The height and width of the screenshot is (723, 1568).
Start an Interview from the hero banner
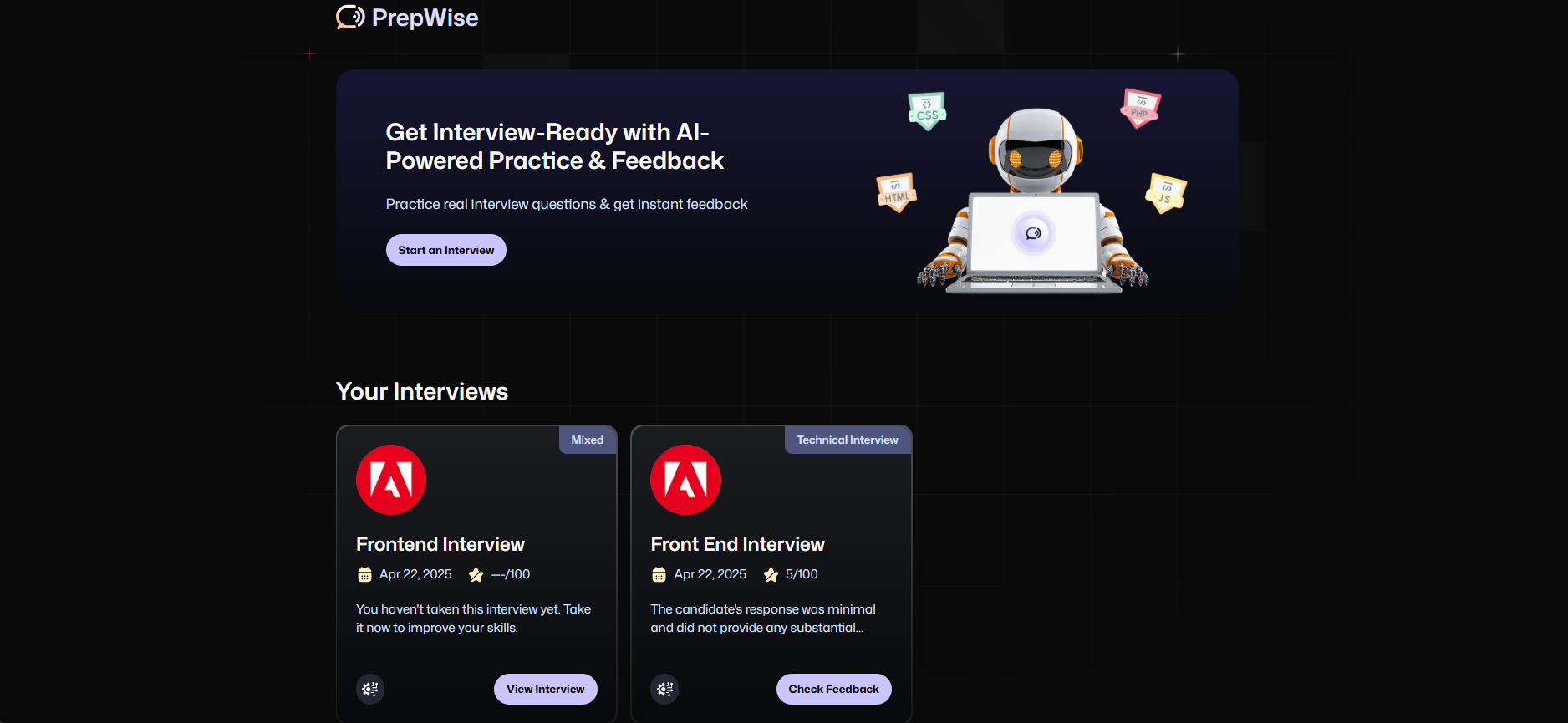446,250
